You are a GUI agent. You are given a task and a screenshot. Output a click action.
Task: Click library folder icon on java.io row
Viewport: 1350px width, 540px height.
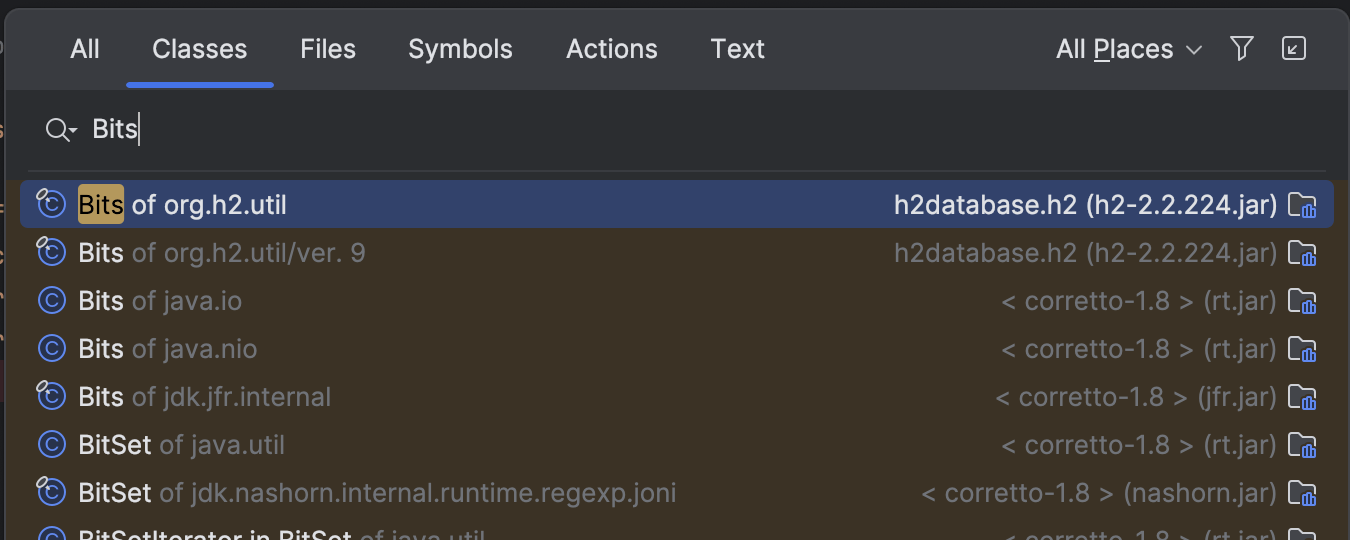[x=1301, y=301]
